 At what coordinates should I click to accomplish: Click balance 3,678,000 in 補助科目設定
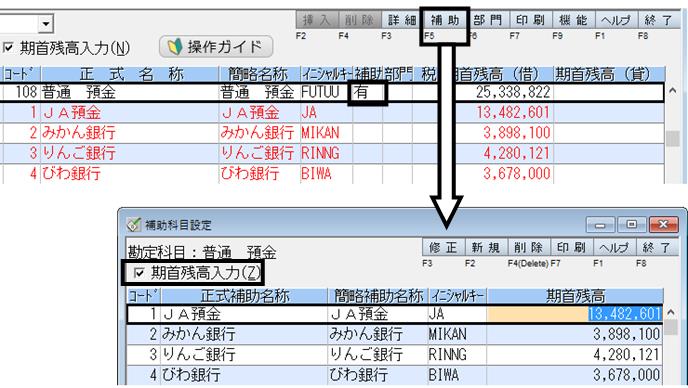[x=626, y=375]
